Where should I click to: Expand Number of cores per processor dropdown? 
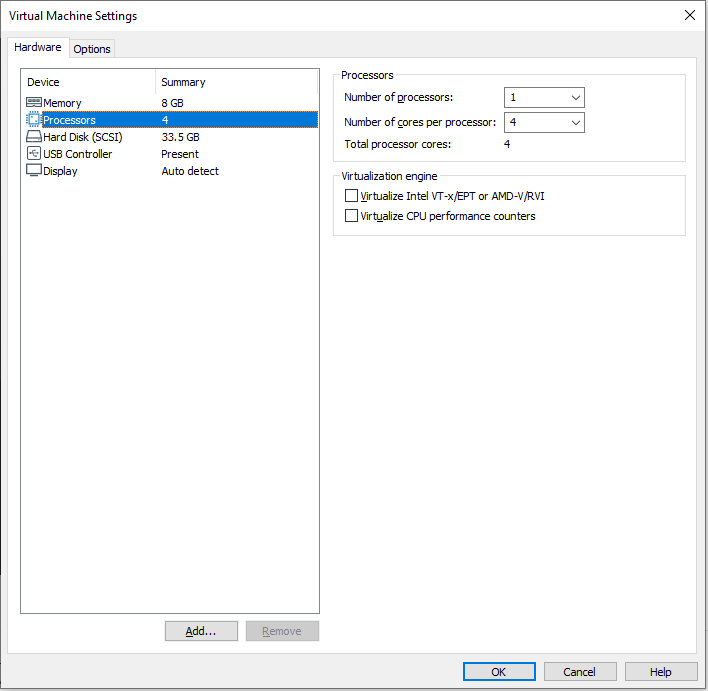544,123
